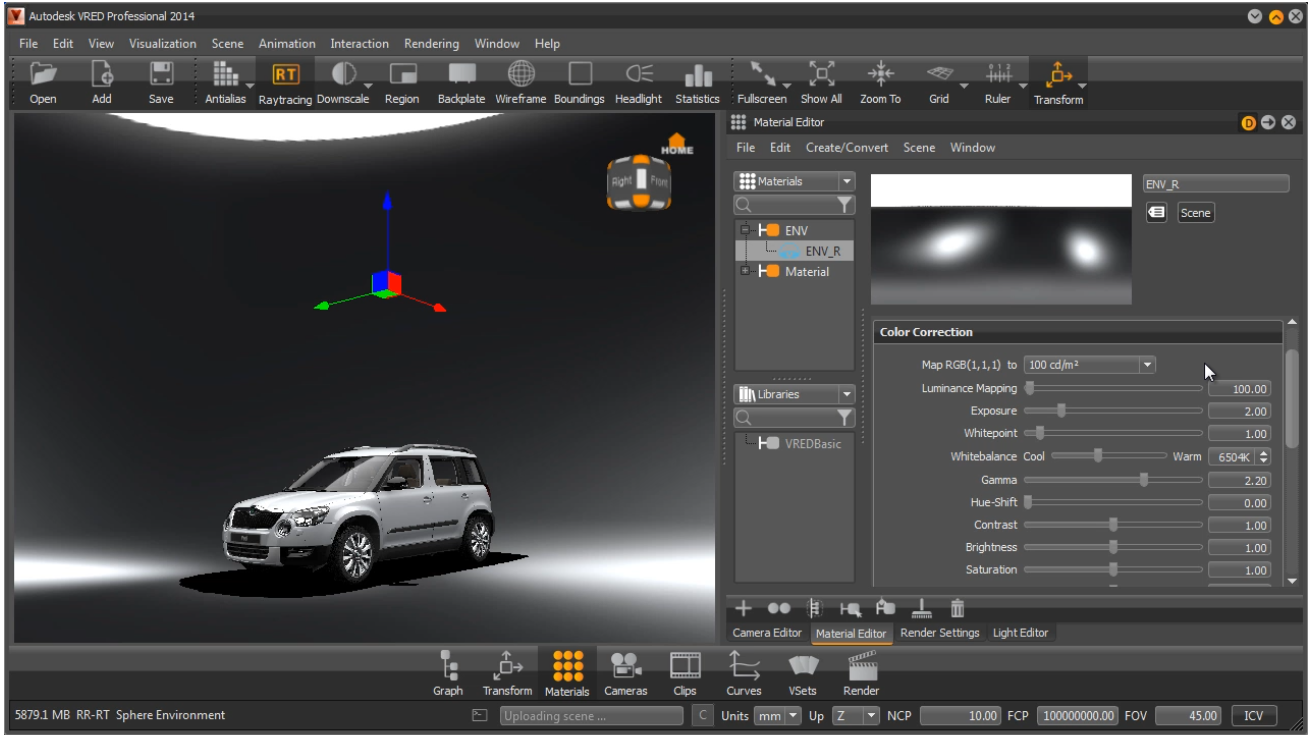Toggle the Grid toolbar icon

click(x=939, y=82)
